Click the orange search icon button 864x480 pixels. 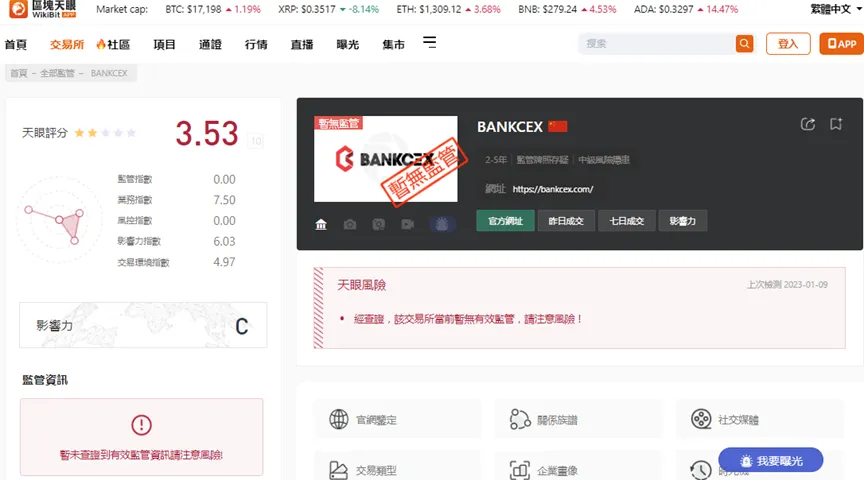744,44
